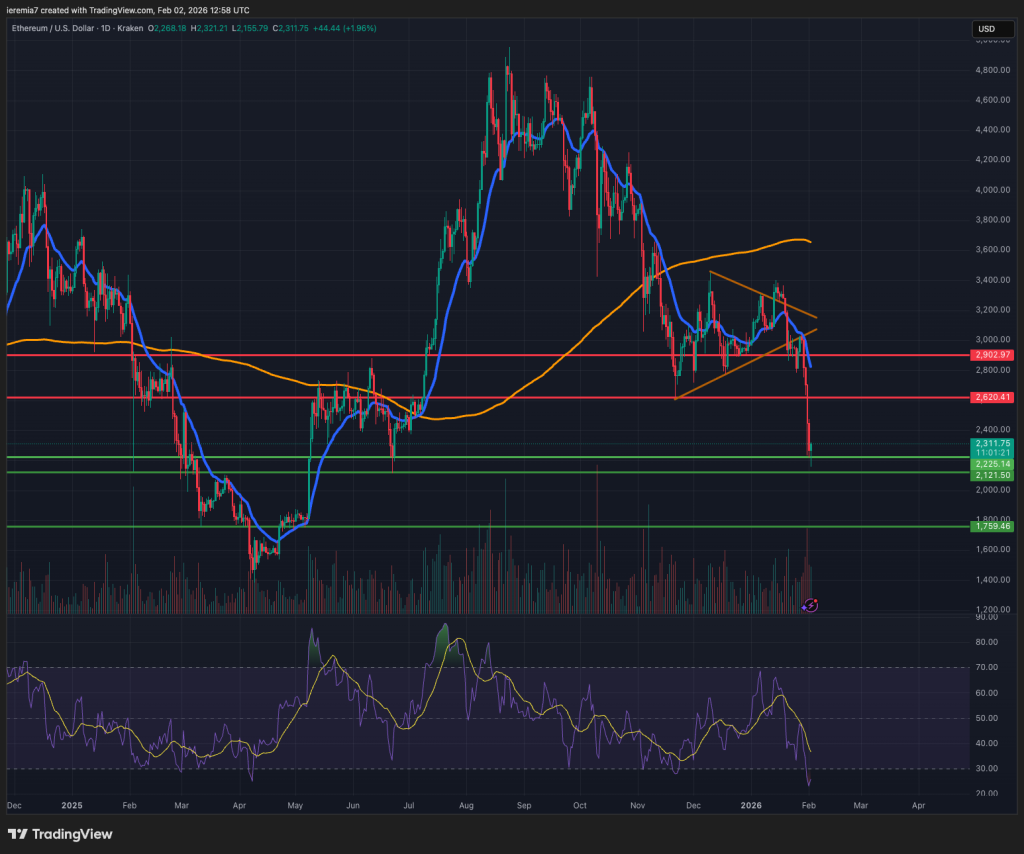Viewport: 1024px width, 854px height.
Task: Select the red 2,620.41 price level label
Action: tap(992, 398)
